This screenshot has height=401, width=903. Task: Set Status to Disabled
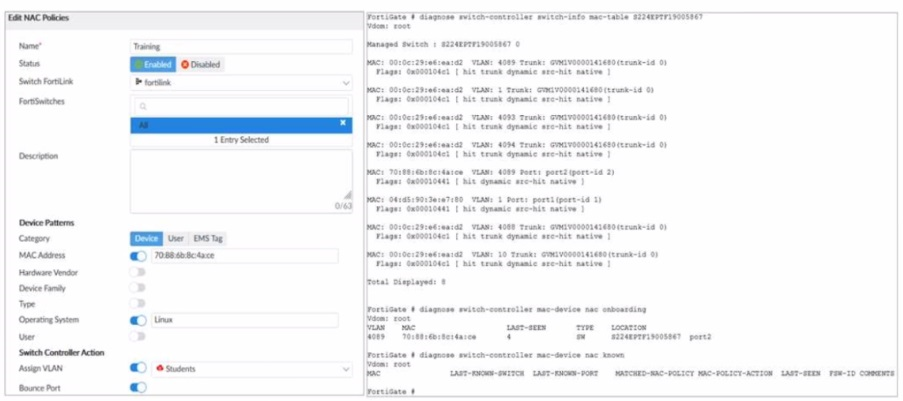(200, 65)
